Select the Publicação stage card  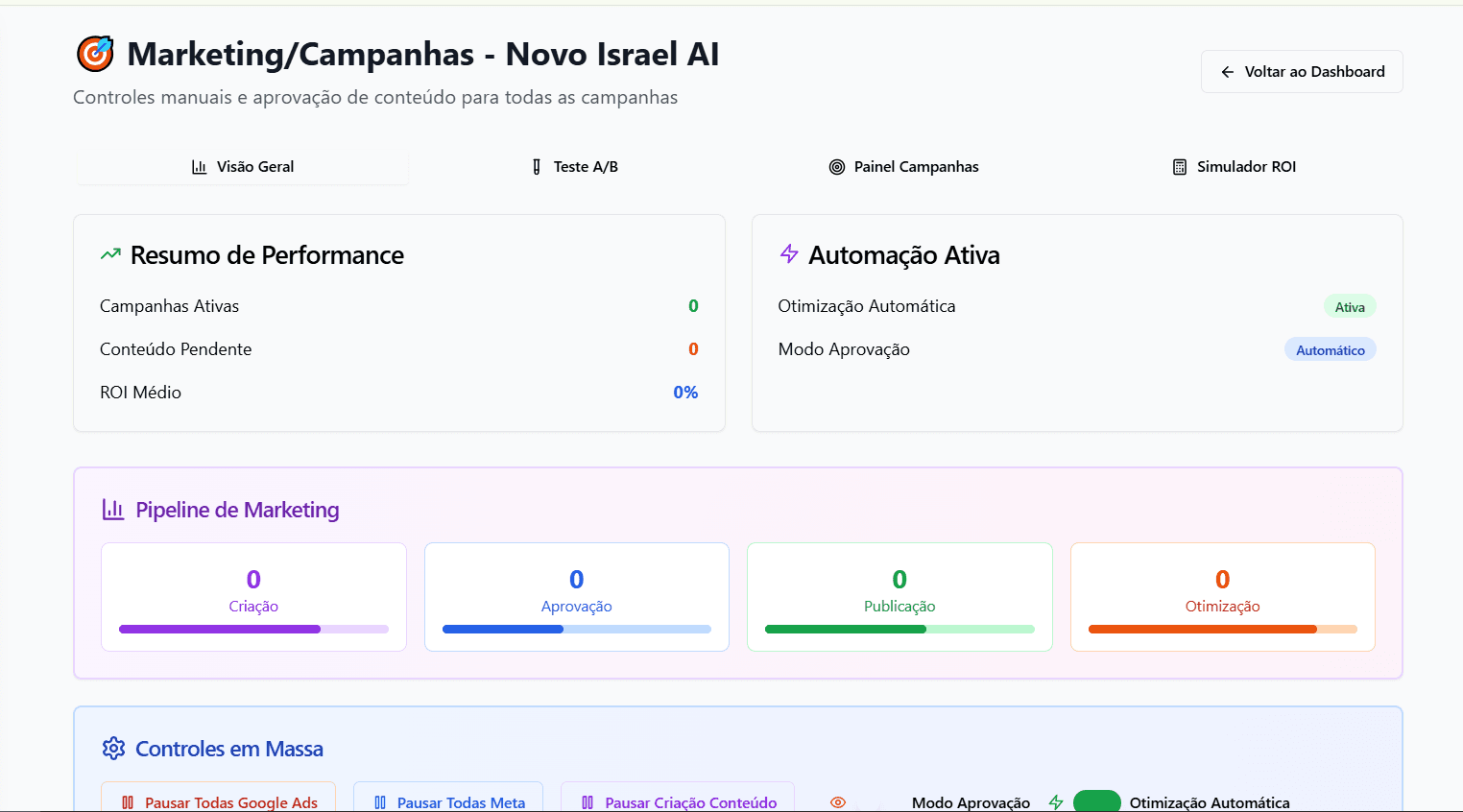pyautogui.click(x=899, y=596)
